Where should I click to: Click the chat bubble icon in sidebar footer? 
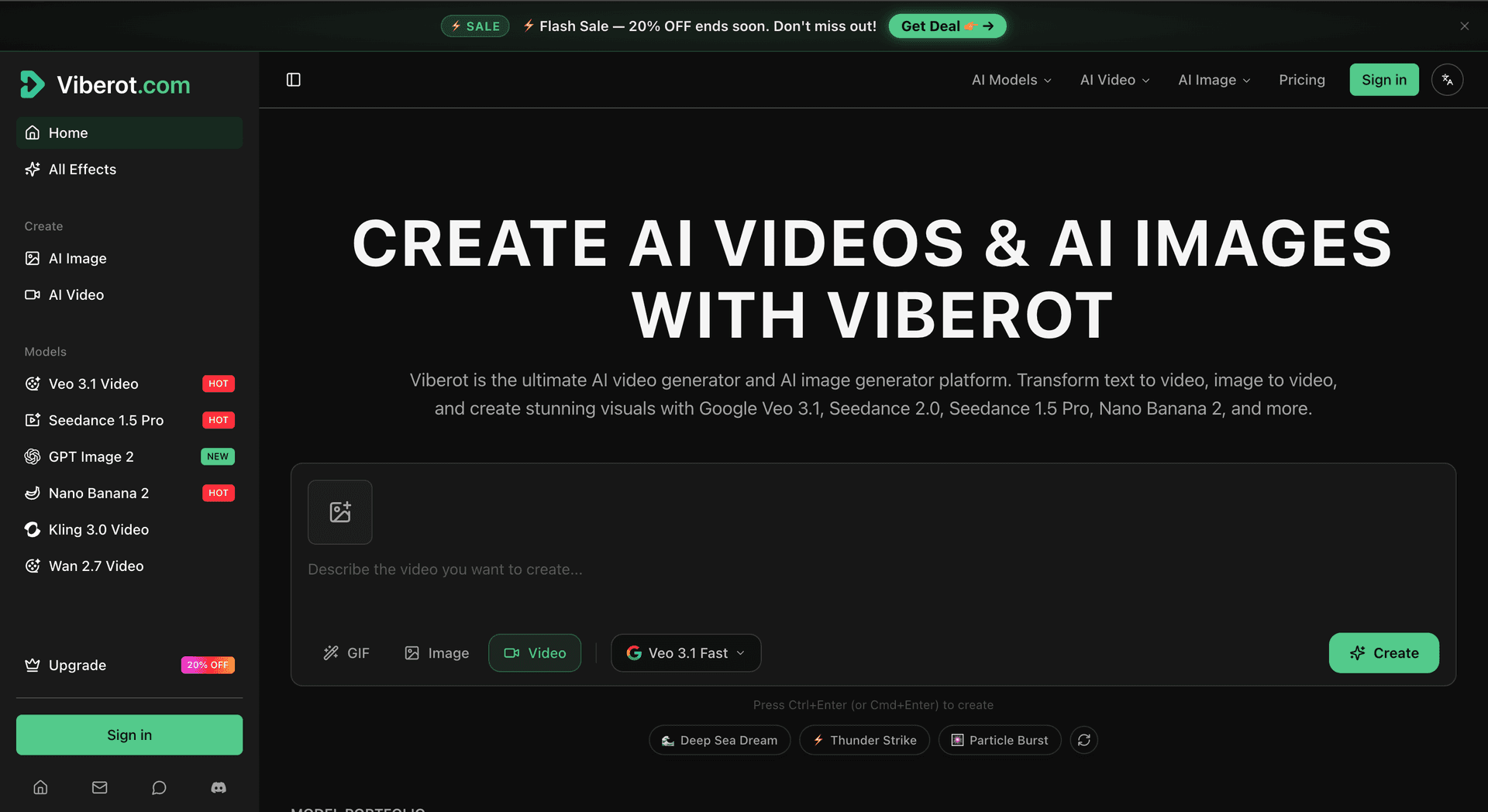point(159,787)
